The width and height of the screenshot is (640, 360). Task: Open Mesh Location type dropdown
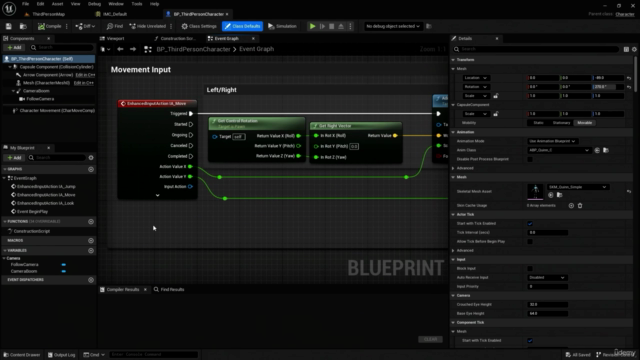[476, 78]
